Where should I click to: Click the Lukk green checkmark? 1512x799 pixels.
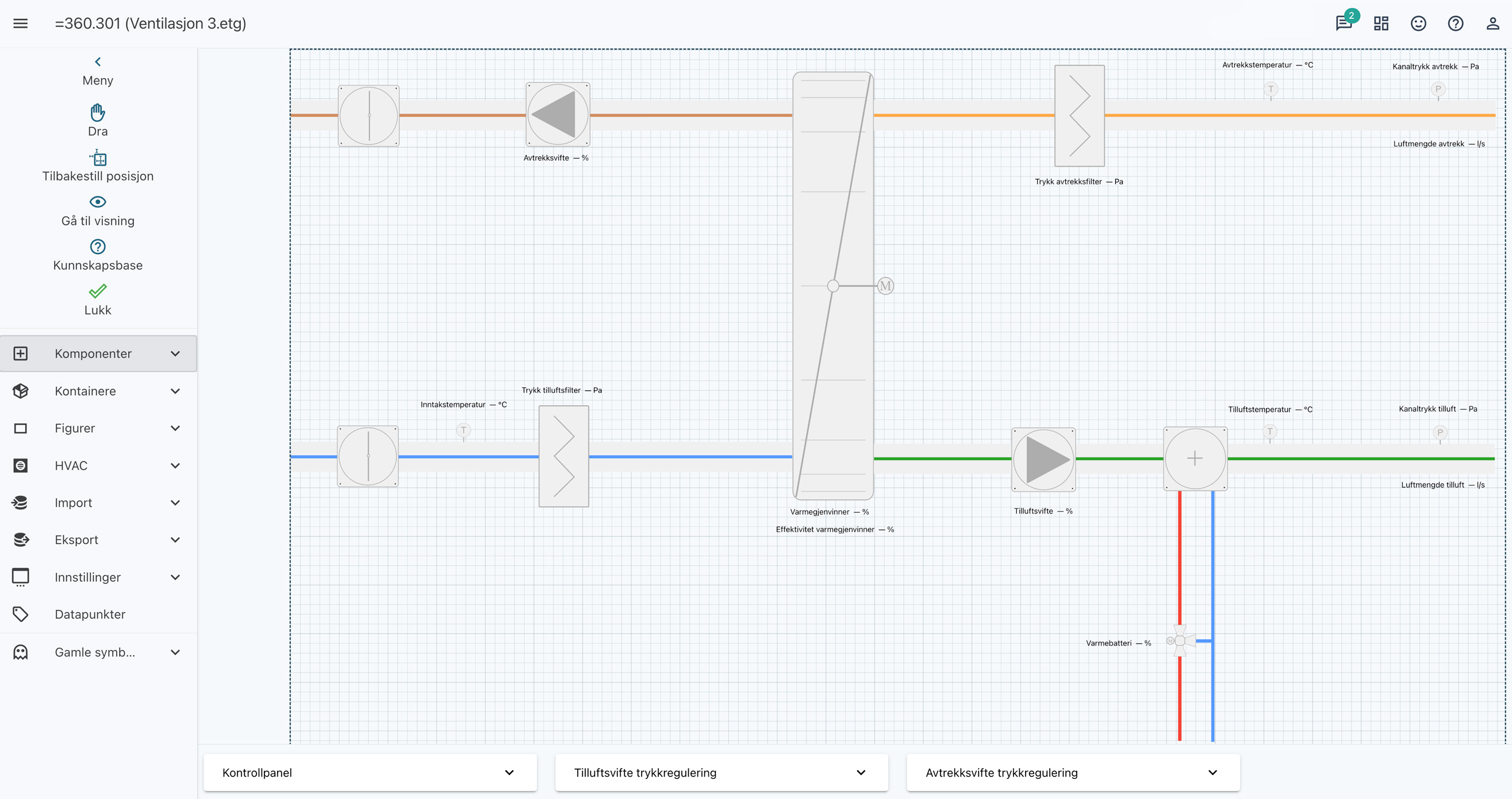pyautogui.click(x=97, y=291)
